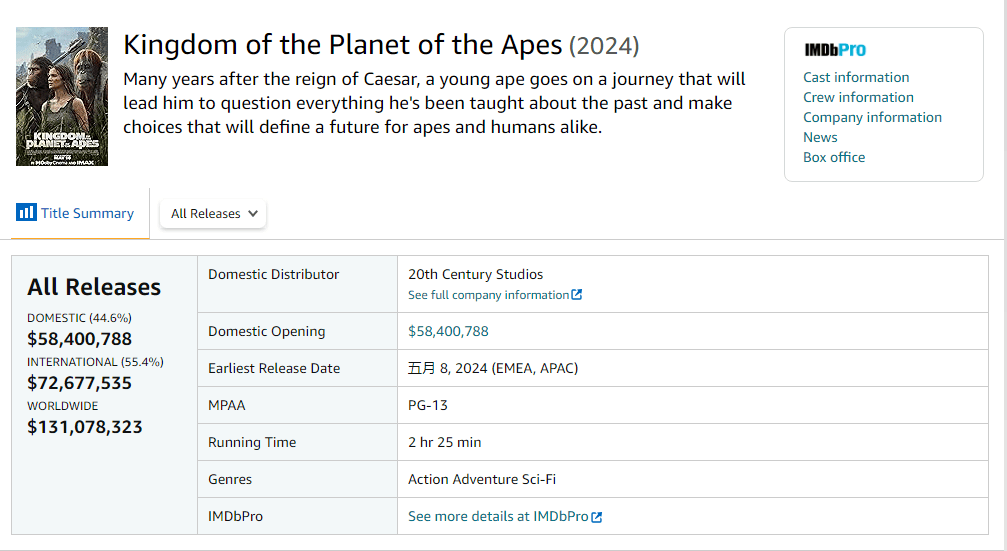Click the bar chart icon beside Title Summary
The height and width of the screenshot is (551, 1007).
[26, 212]
